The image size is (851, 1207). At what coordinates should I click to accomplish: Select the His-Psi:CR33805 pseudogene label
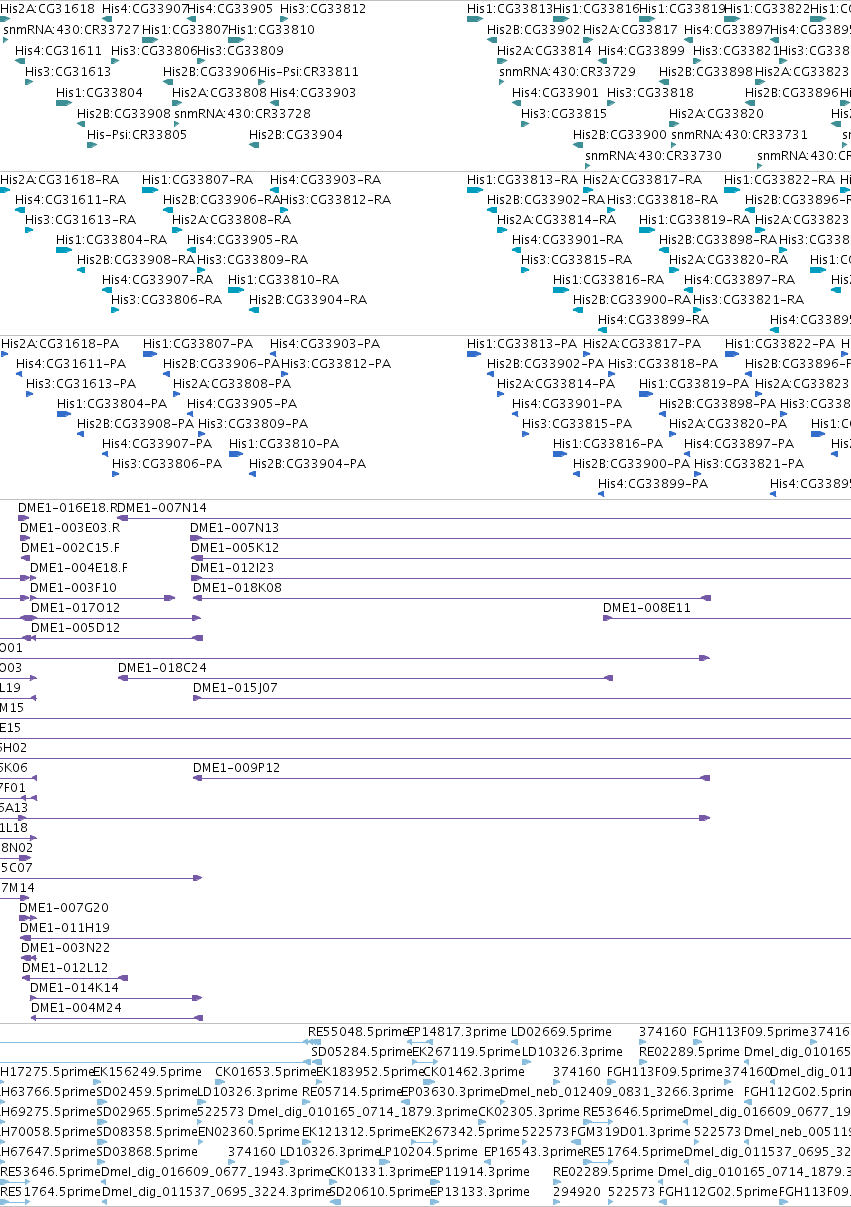(137, 135)
